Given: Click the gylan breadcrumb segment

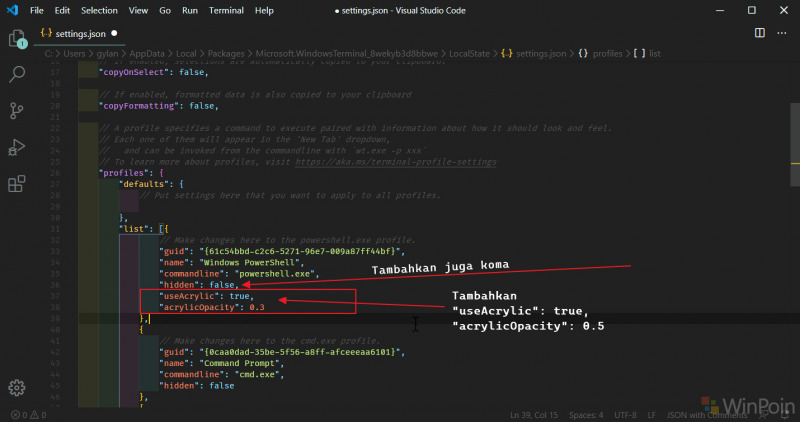Looking at the screenshot, I should (107, 54).
